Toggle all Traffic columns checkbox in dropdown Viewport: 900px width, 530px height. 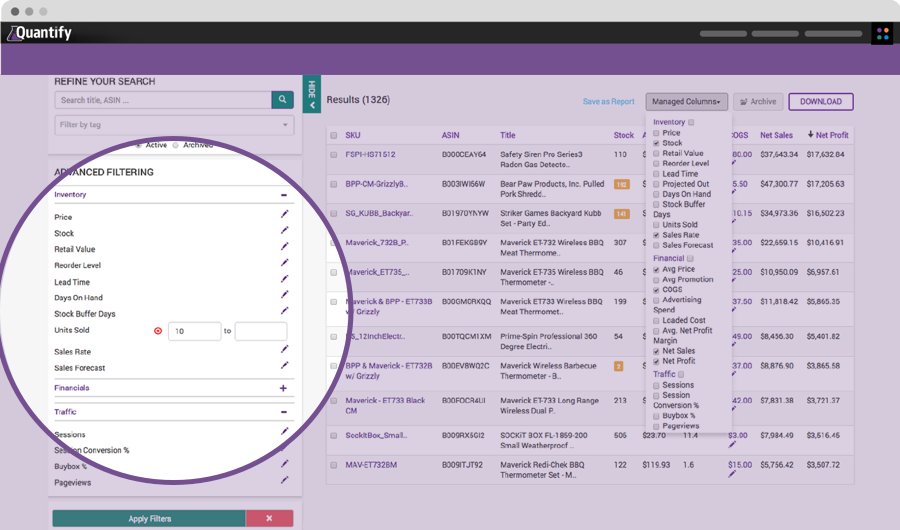pyautogui.click(x=681, y=374)
